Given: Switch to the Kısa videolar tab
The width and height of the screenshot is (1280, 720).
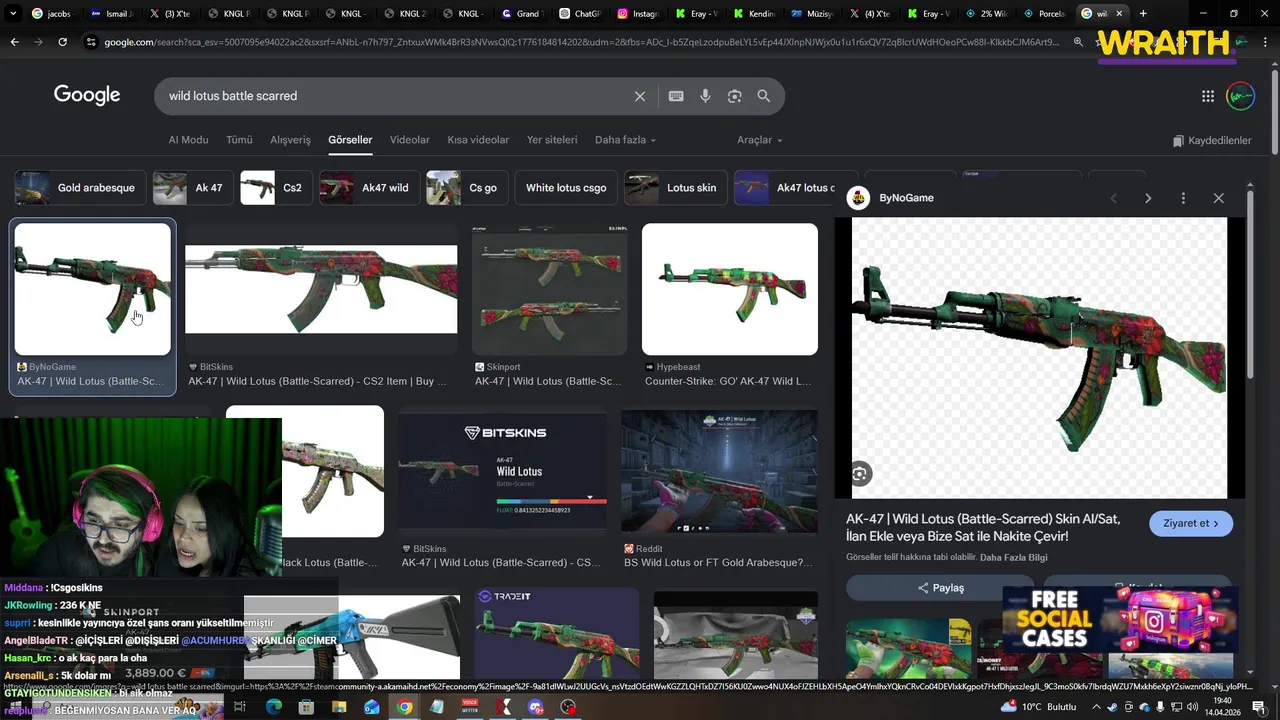Looking at the screenshot, I should (478, 140).
